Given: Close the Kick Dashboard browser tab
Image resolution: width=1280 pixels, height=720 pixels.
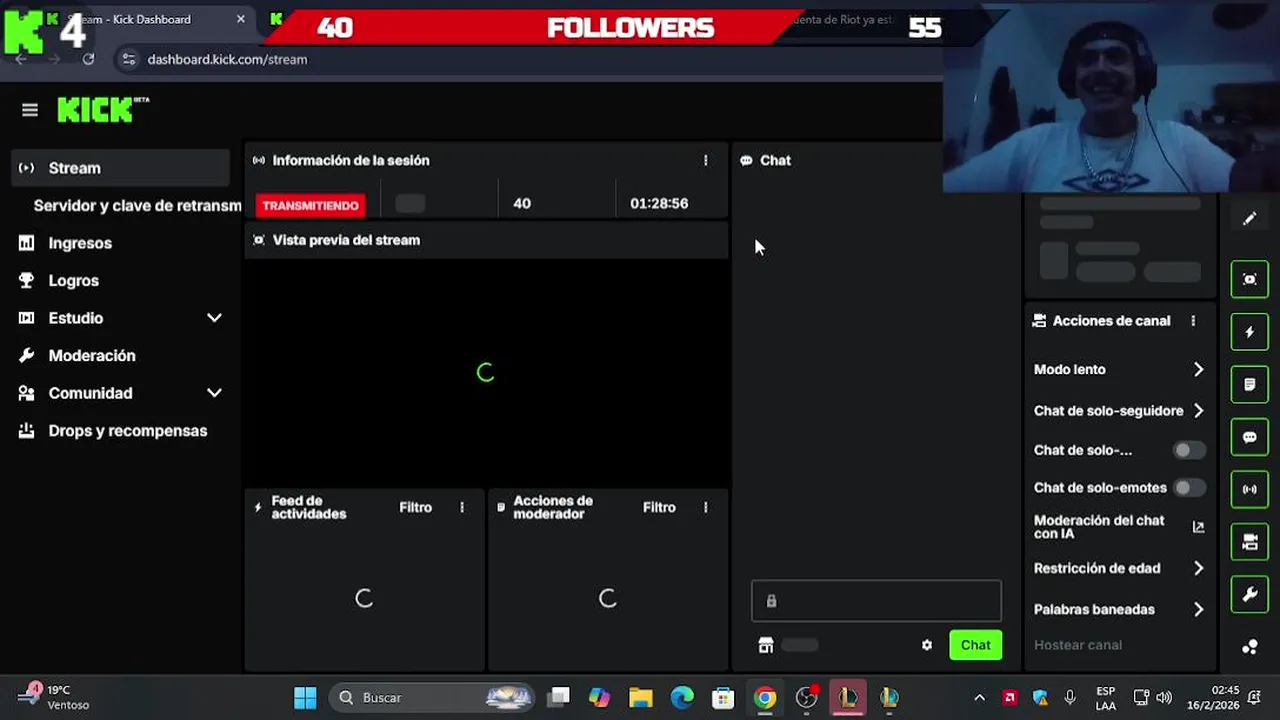Looking at the screenshot, I should [x=240, y=19].
